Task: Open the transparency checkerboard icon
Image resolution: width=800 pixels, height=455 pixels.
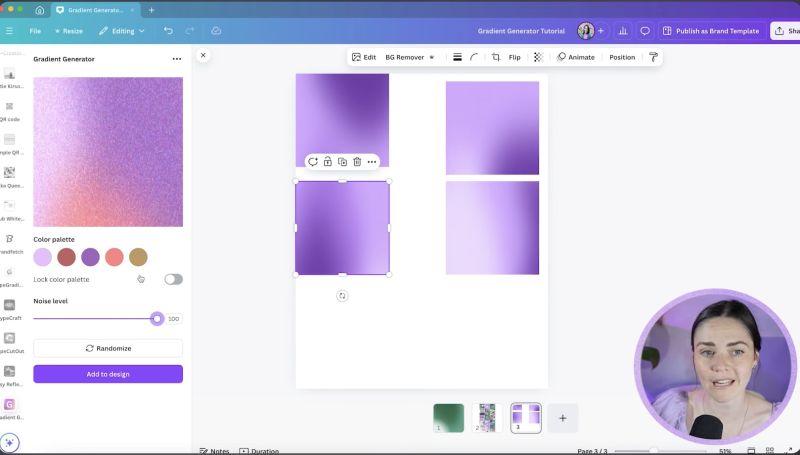Action: 538,57
